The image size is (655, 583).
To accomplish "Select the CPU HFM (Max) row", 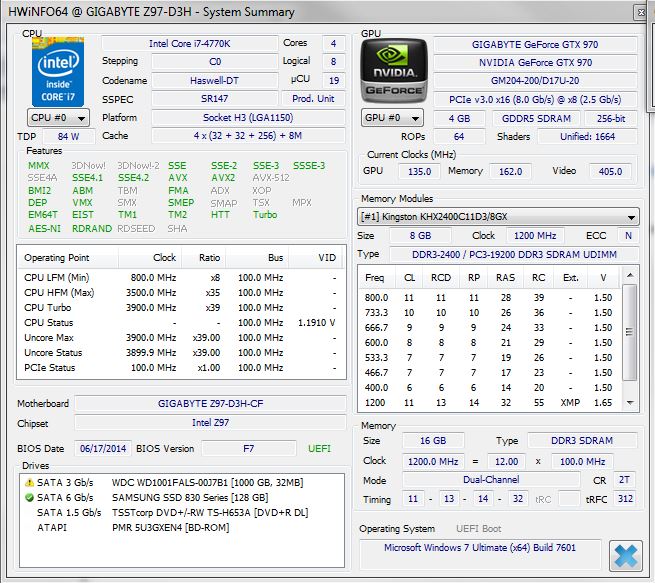I will coord(181,293).
